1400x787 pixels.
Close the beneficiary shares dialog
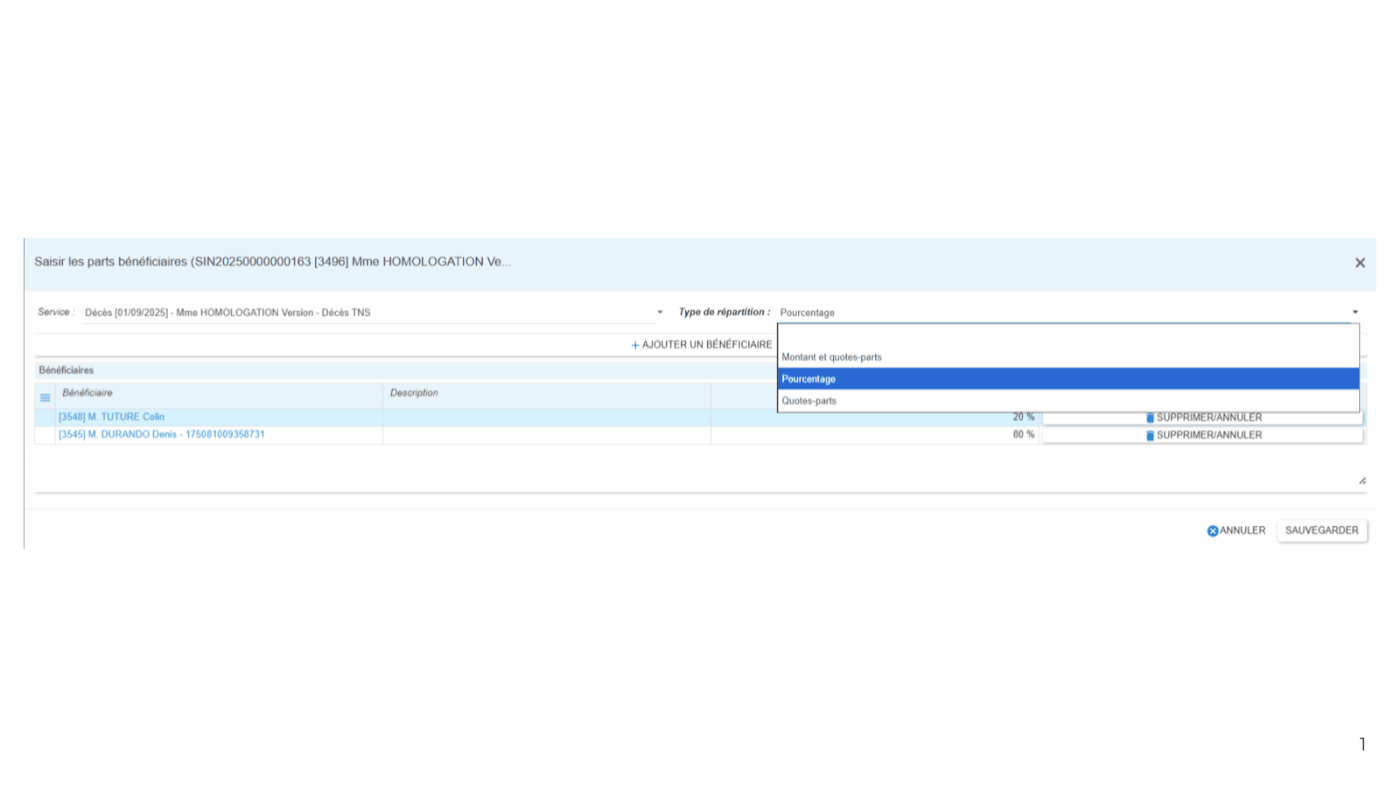coord(1359,263)
